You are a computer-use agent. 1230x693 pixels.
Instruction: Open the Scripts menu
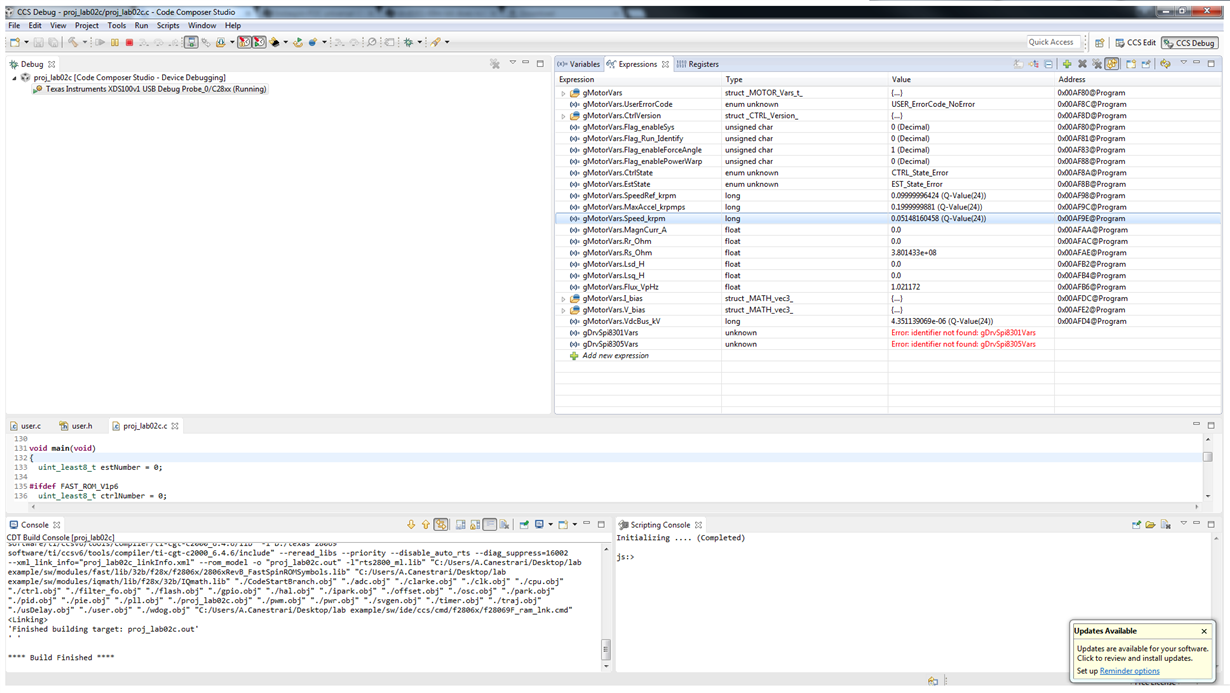tap(168, 25)
